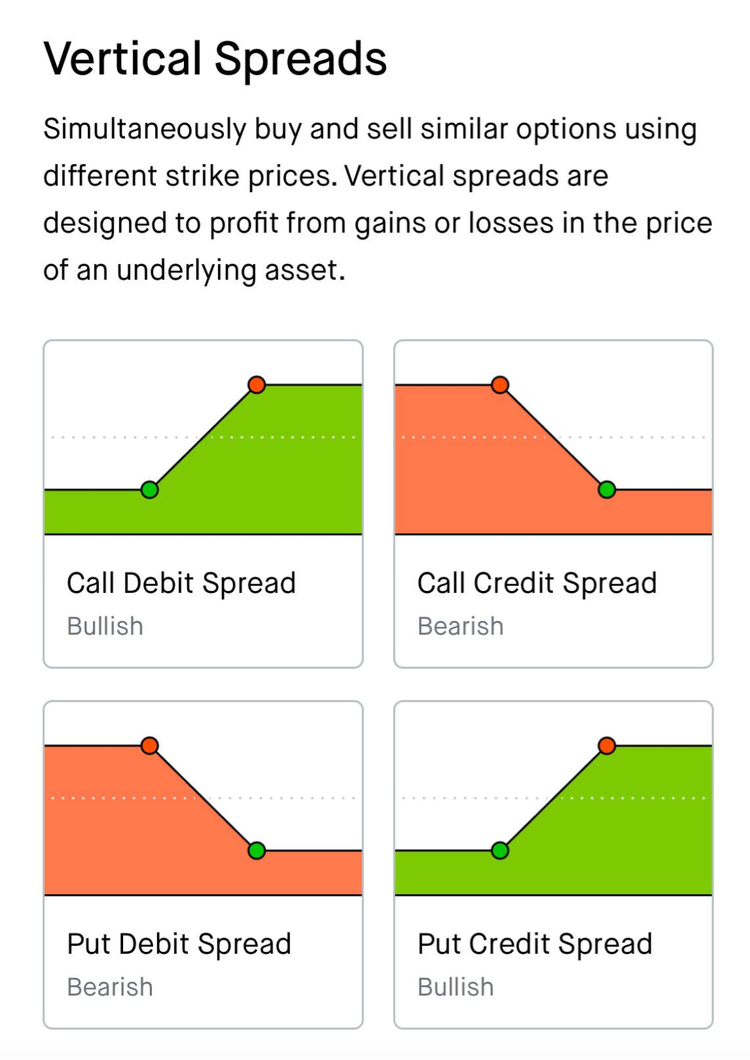Select the Put Debit Spread strategy

pos(202,860)
